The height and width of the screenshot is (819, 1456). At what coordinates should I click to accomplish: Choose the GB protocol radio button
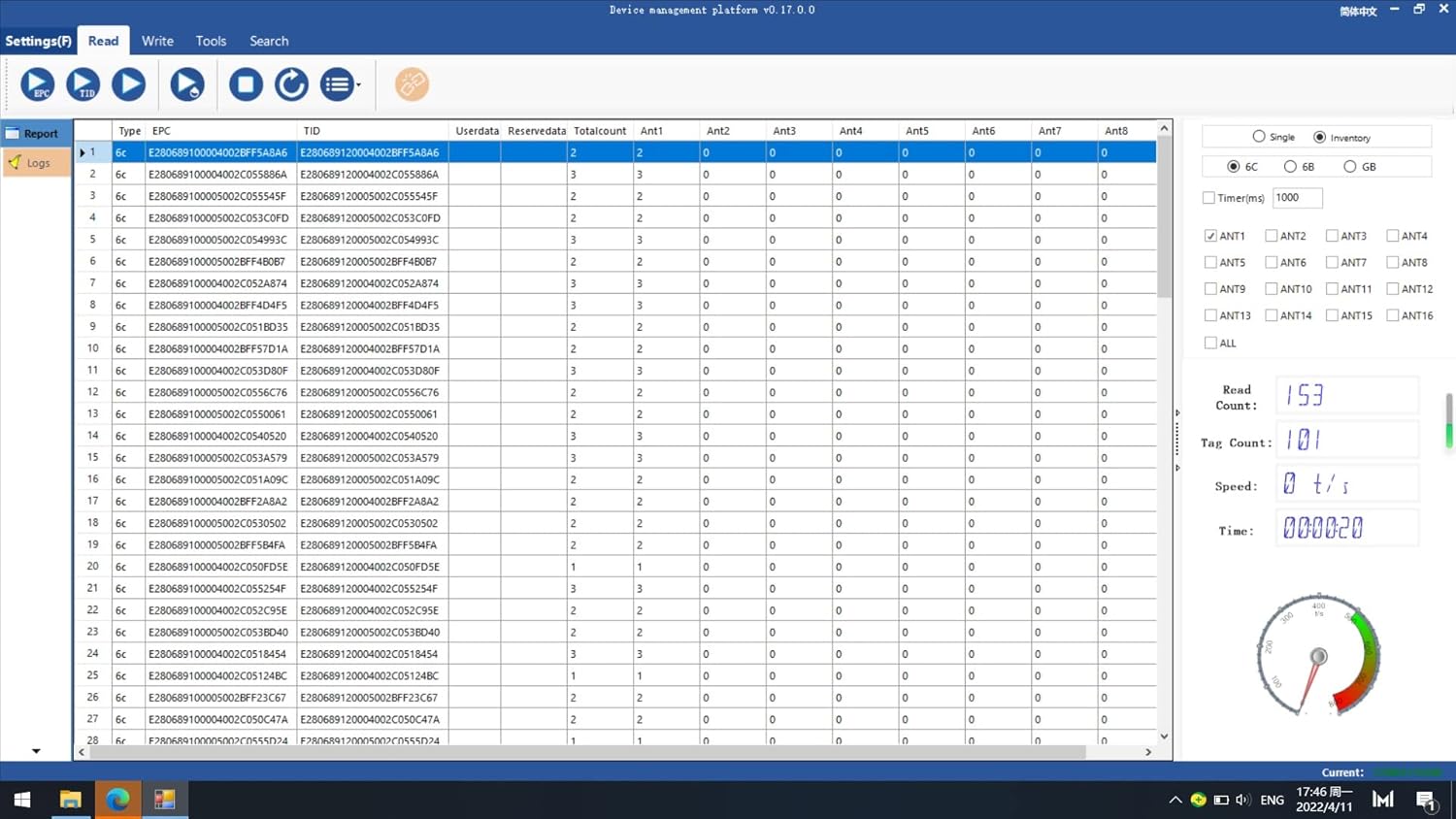point(1349,167)
